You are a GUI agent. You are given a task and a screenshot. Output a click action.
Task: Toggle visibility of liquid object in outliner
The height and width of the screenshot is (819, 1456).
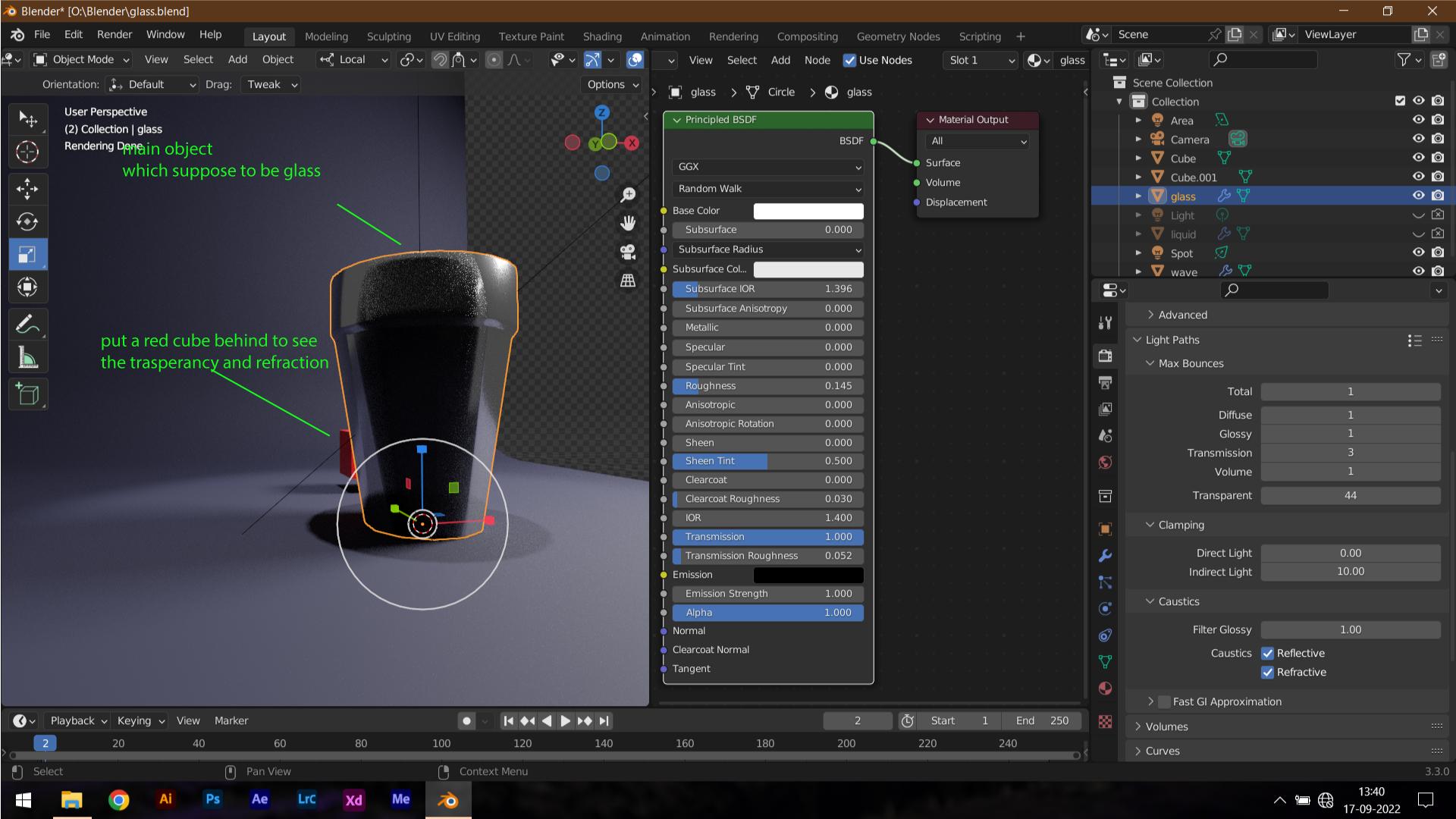1419,234
